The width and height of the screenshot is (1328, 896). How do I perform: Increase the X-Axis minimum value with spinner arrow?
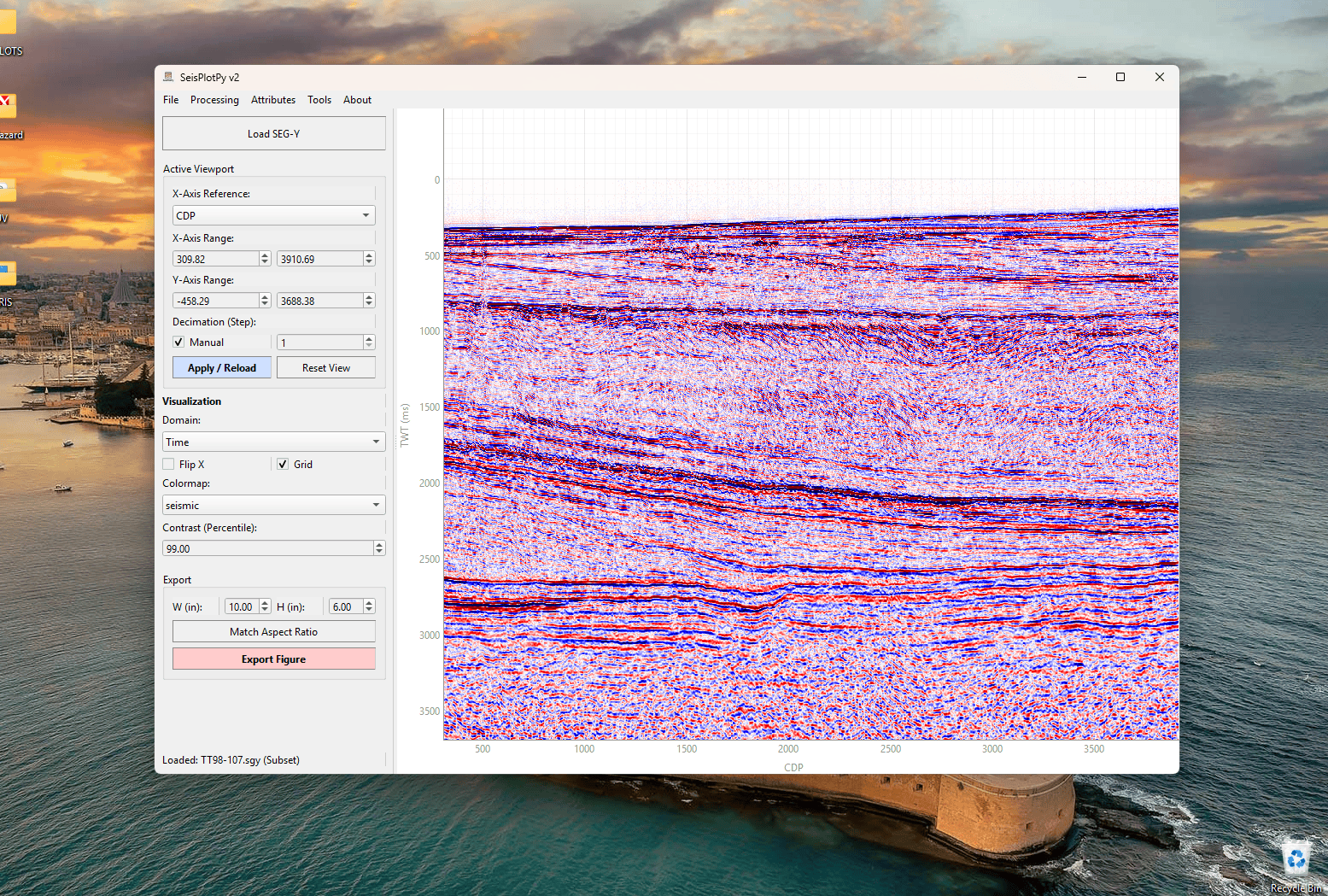point(265,255)
